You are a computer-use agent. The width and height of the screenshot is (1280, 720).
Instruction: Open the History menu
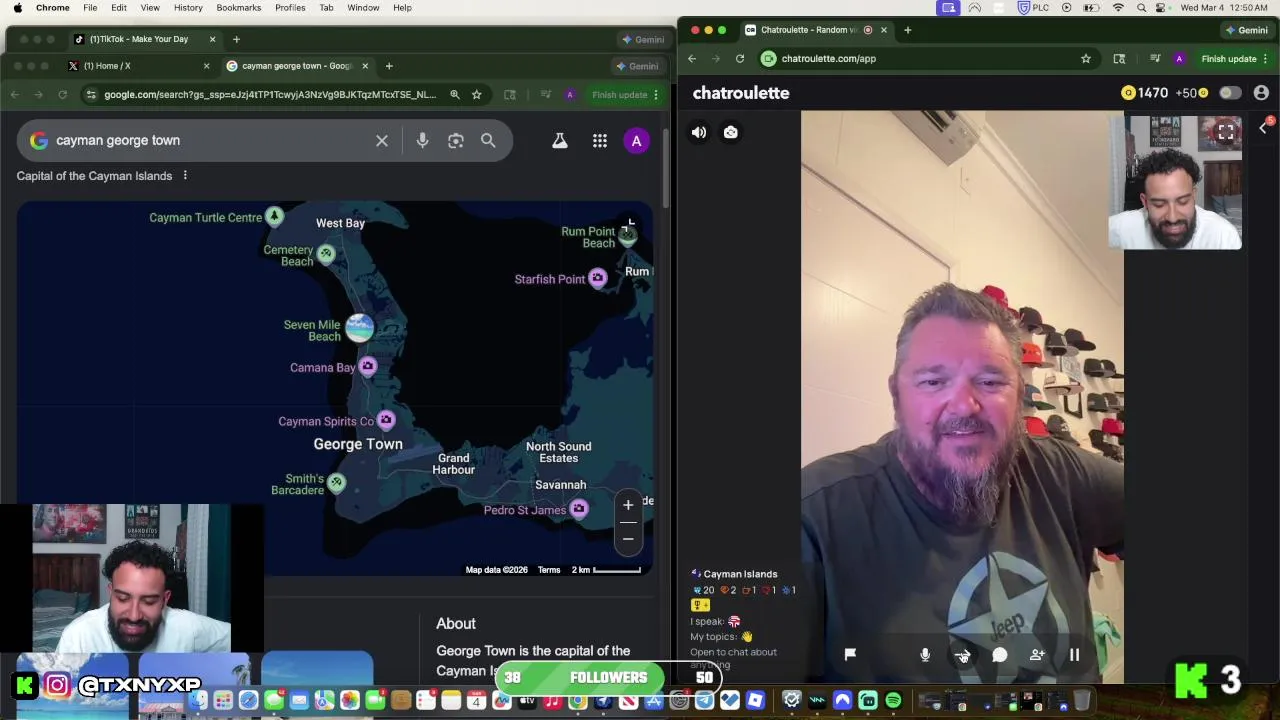coord(188,7)
